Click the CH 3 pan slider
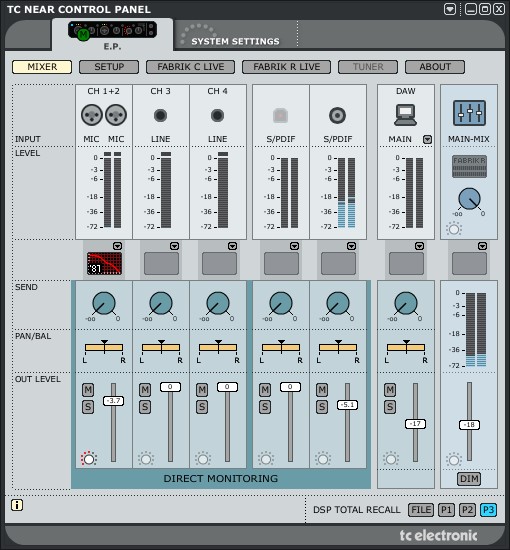Screen dimensions: 510x550 [x=161, y=347]
